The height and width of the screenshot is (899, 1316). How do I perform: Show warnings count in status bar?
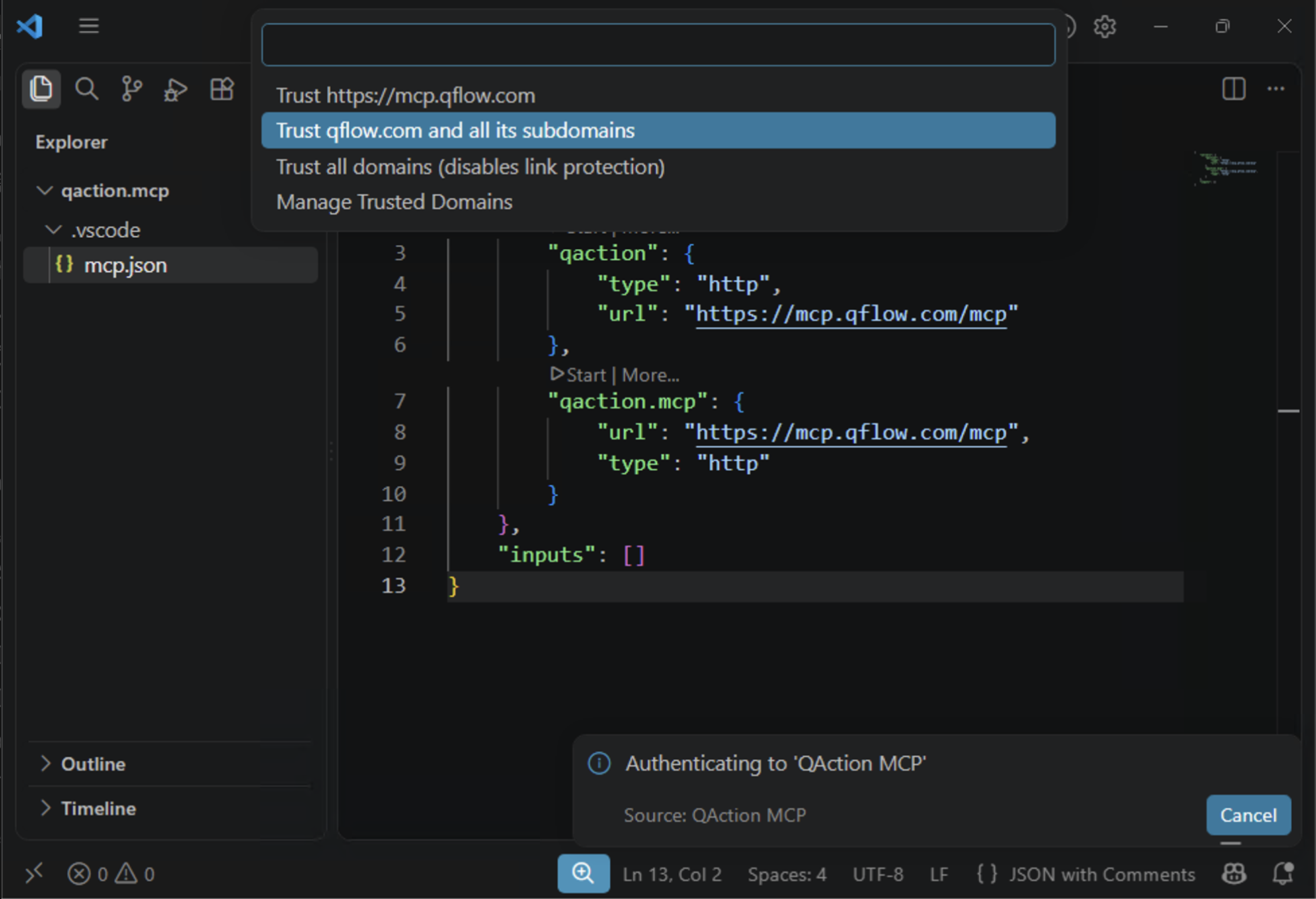tap(135, 873)
